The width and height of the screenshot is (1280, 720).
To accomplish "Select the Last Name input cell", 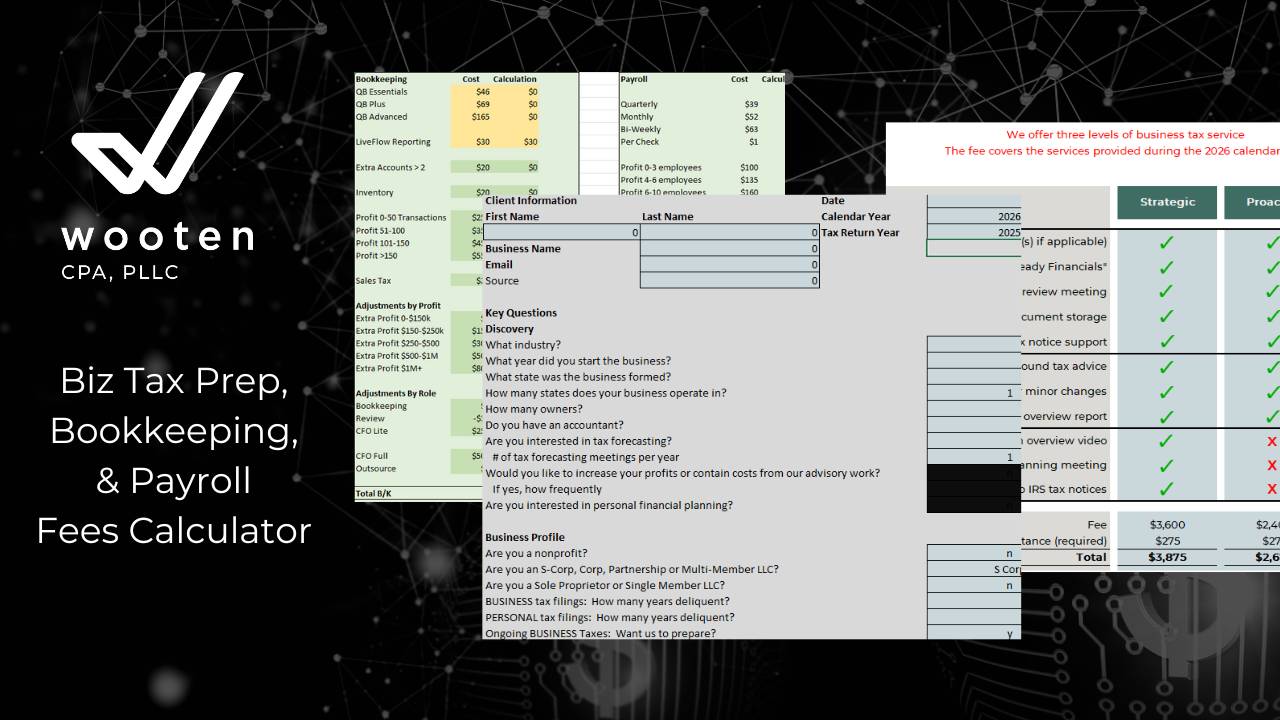I will click(730, 232).
